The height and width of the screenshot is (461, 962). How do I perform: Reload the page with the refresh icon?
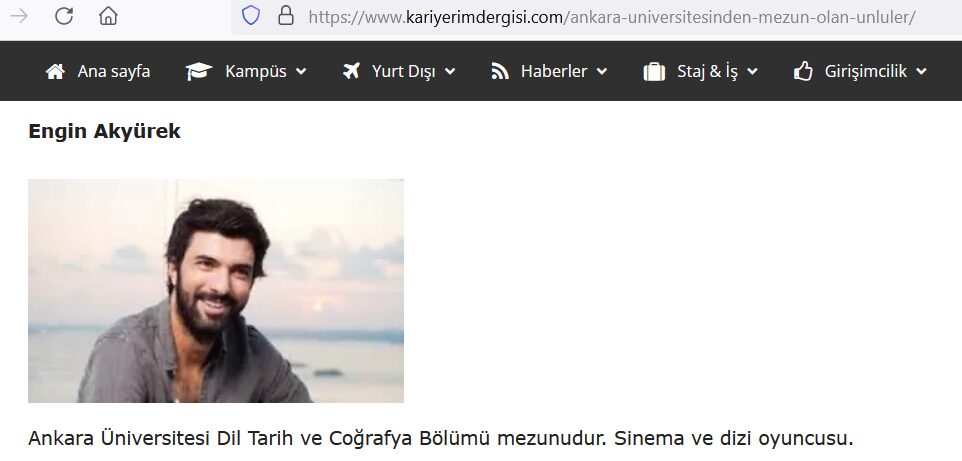pos(64,16)
